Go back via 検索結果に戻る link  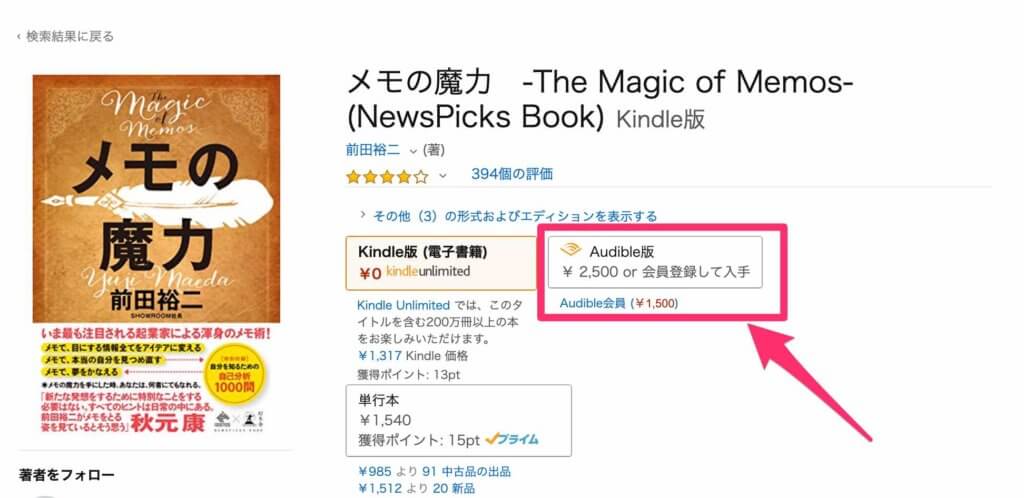pos(70,36)
